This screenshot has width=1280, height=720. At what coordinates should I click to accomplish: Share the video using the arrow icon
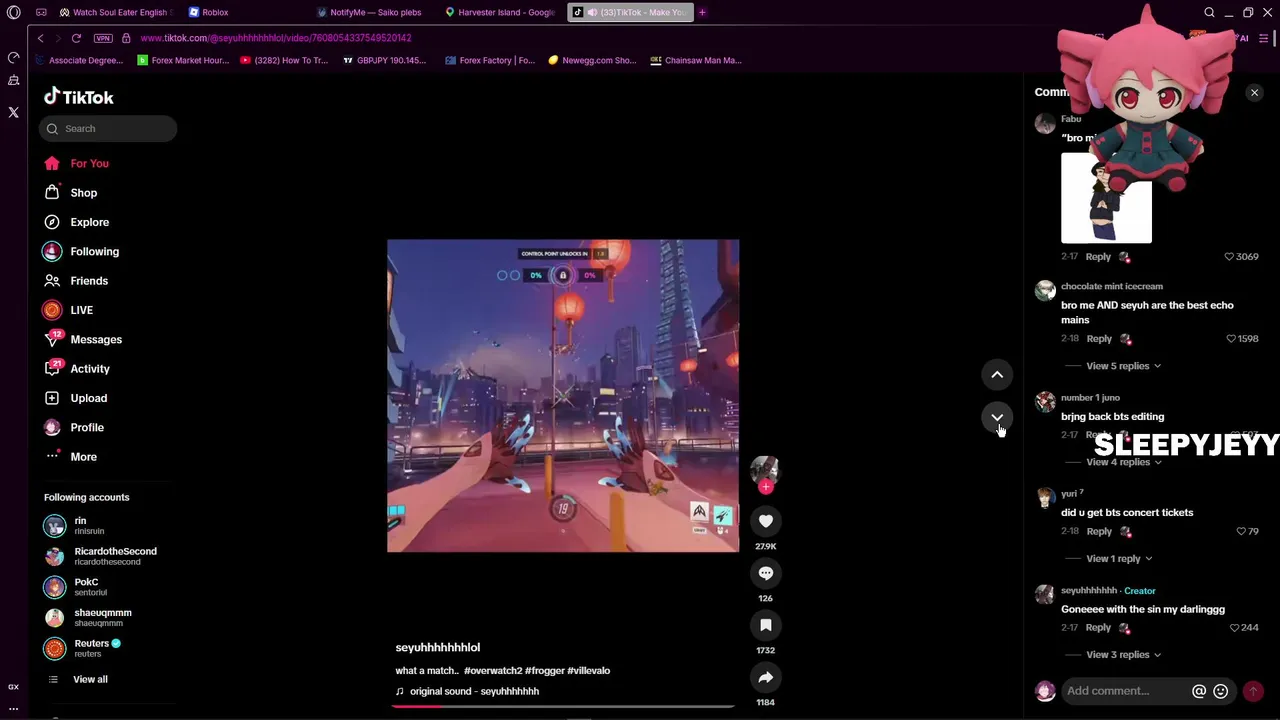coord(766,677)
